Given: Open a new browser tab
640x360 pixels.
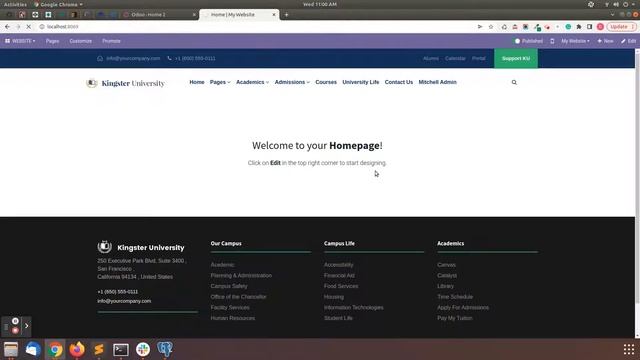Looking at the screenshot, I should [286, 15].
